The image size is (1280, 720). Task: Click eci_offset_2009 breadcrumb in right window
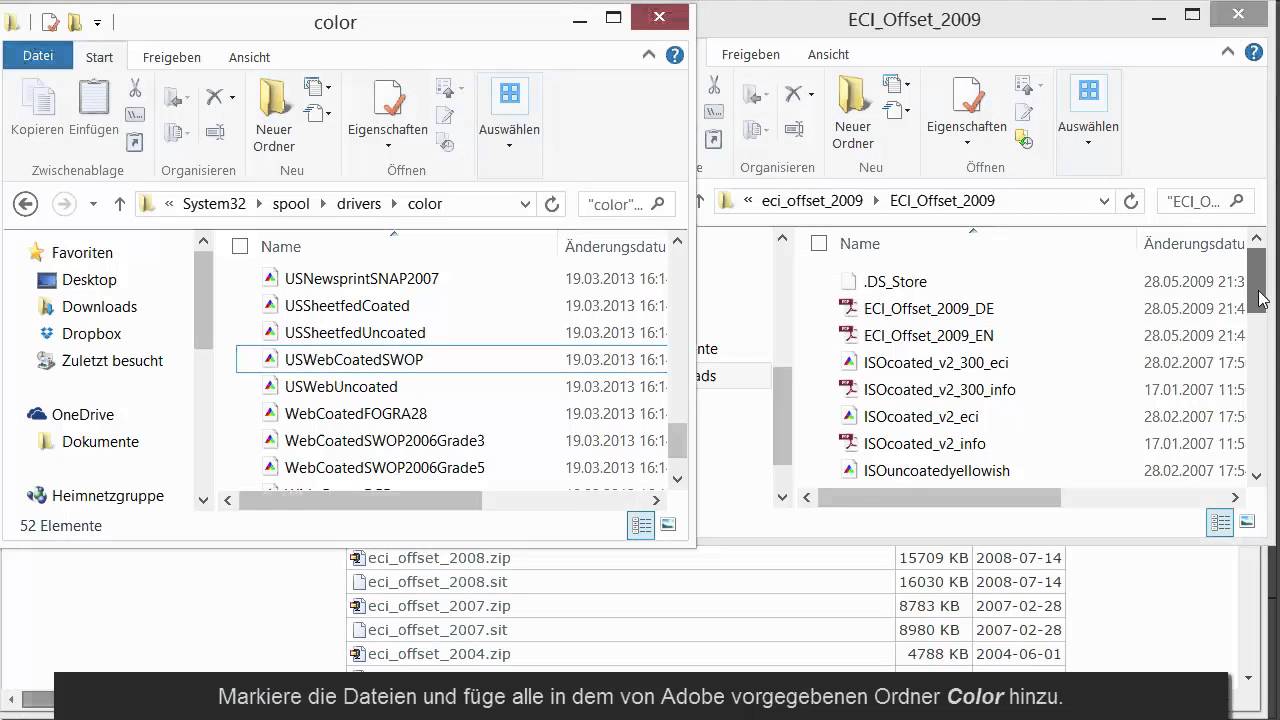tap(812, 201)
